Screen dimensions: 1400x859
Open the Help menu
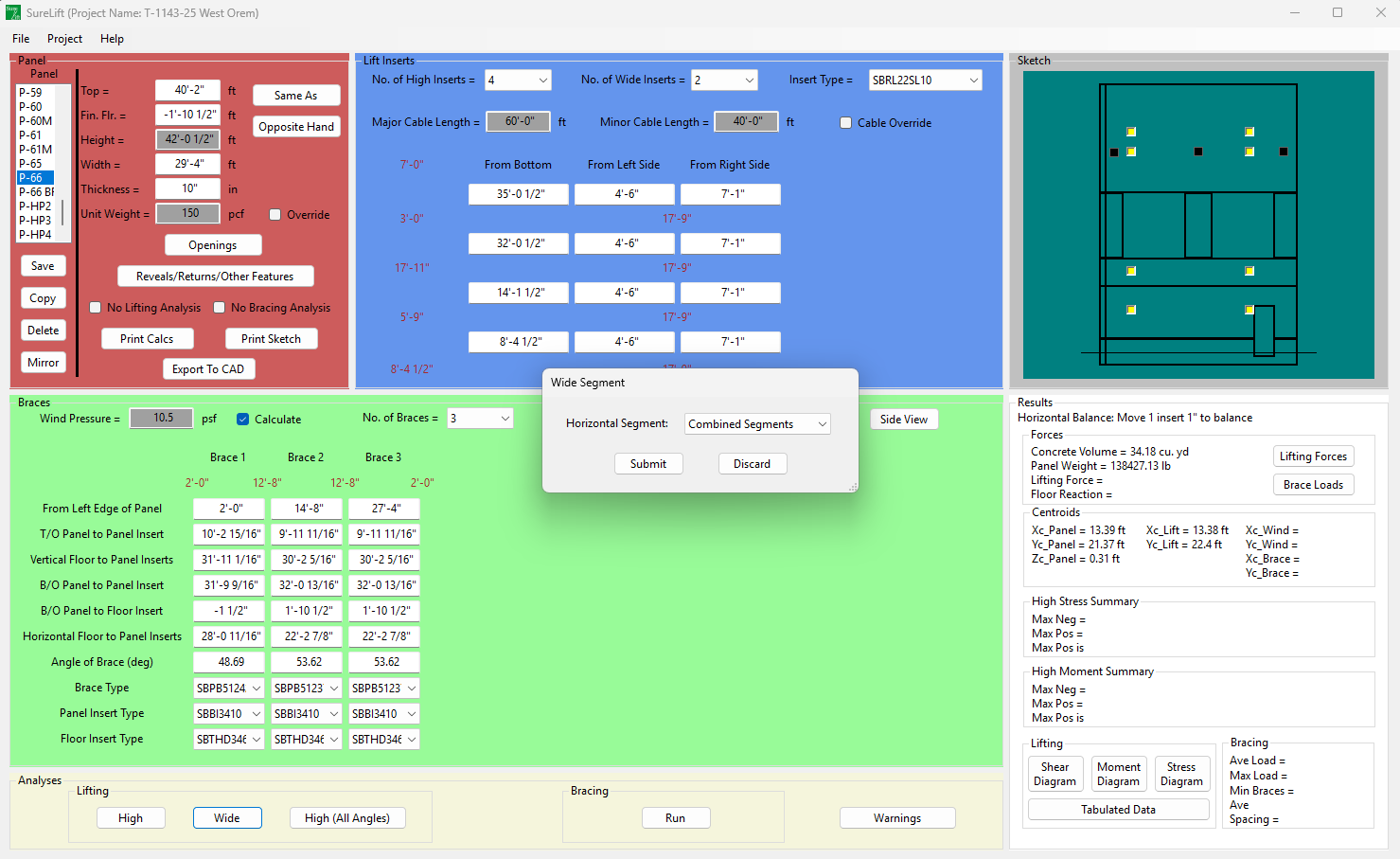point(112,39)
